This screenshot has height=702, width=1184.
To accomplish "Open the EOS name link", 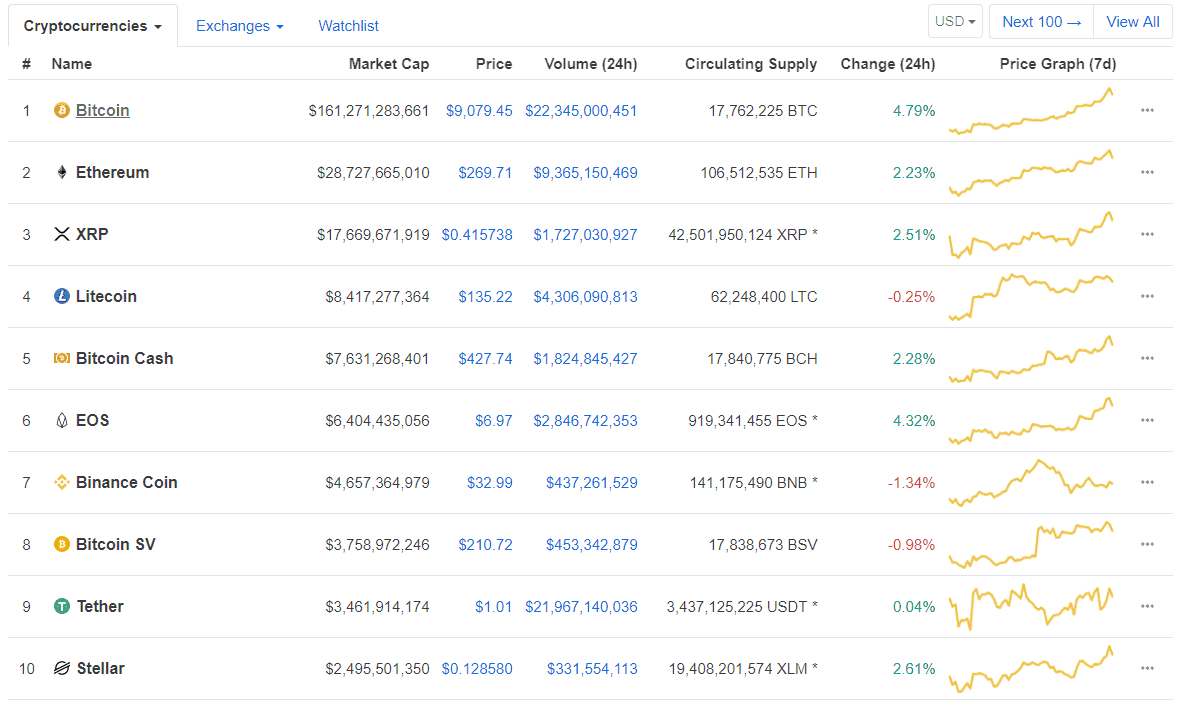I will coord(93,420).
